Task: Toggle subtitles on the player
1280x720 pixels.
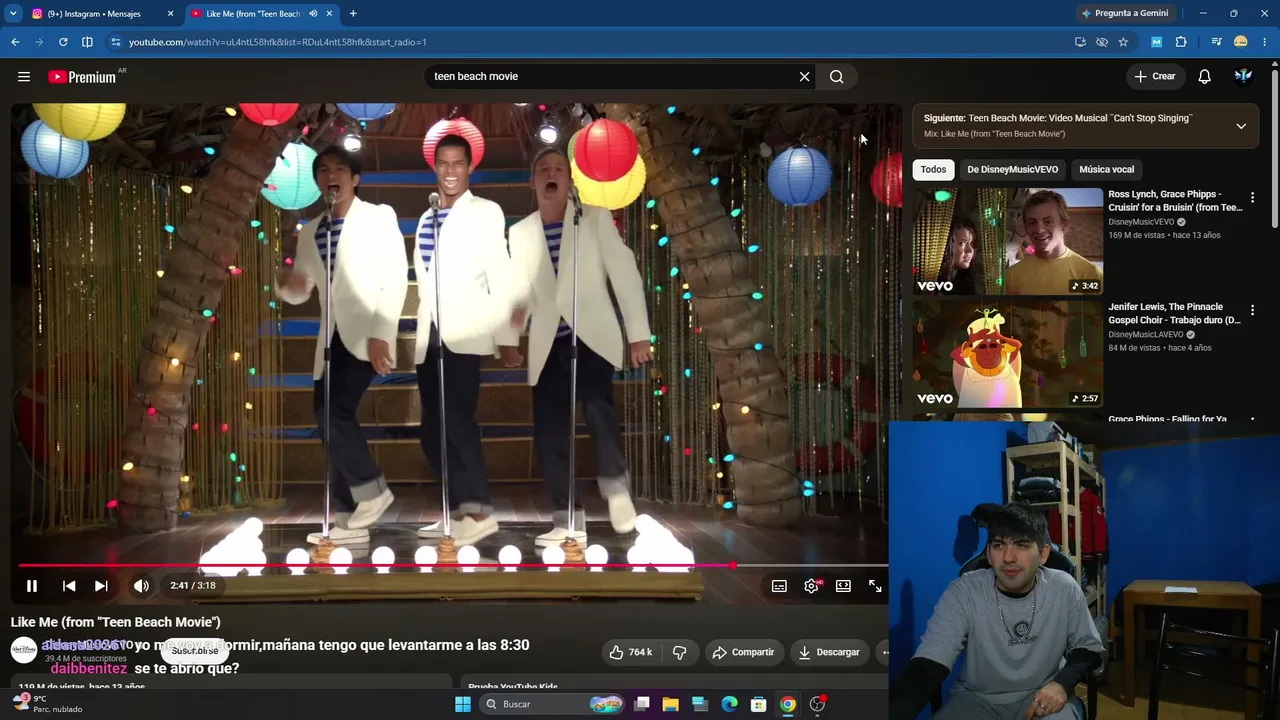Action: pos(779,586)
